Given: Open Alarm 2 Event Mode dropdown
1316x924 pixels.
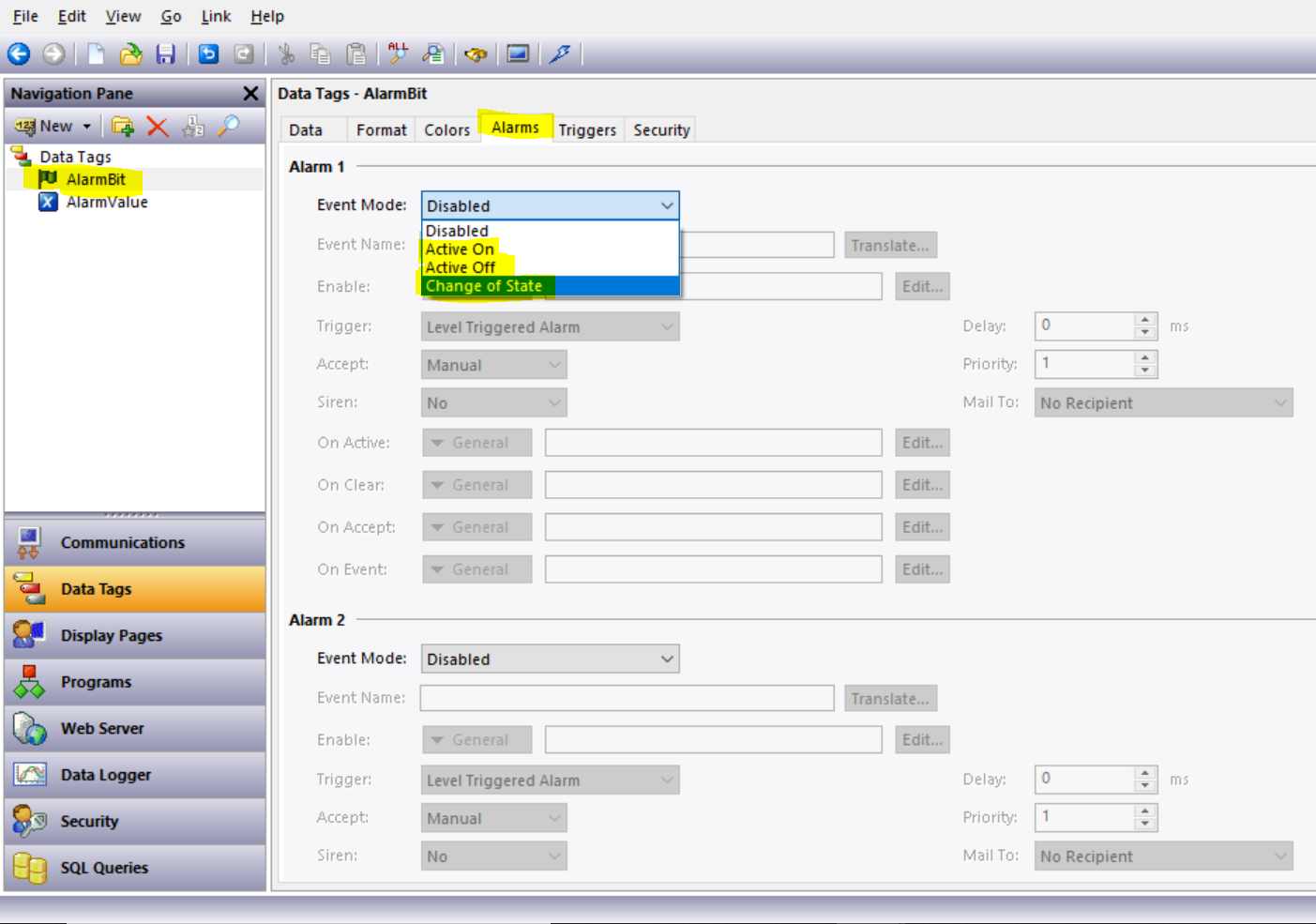Looking at the screenshot, I should [x=550, y=659].
